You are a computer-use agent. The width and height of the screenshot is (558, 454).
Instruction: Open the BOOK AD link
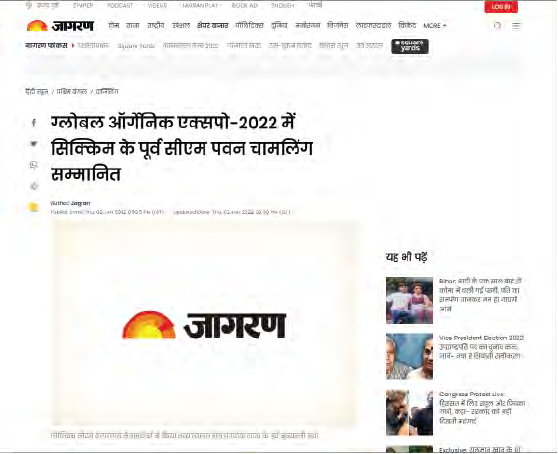244,6
